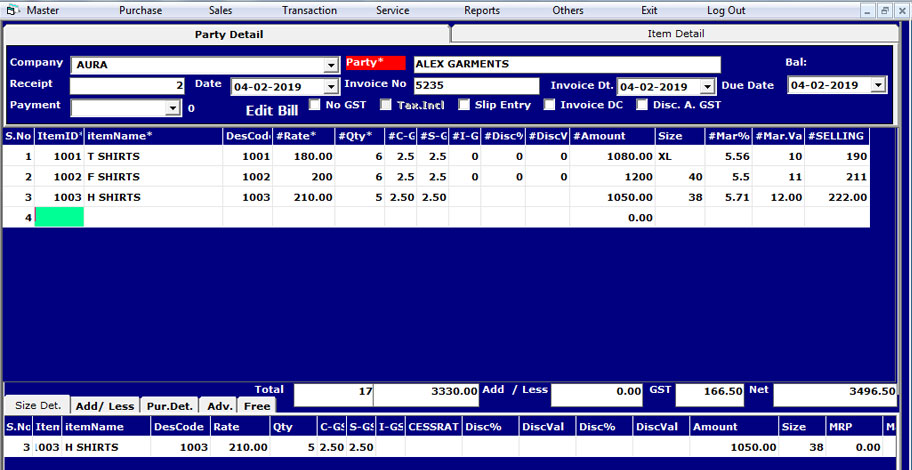Image resolution: width=912 pixels, height=470 pixels.
Task: Click the #Rate* column header
Action: (304, 136)
